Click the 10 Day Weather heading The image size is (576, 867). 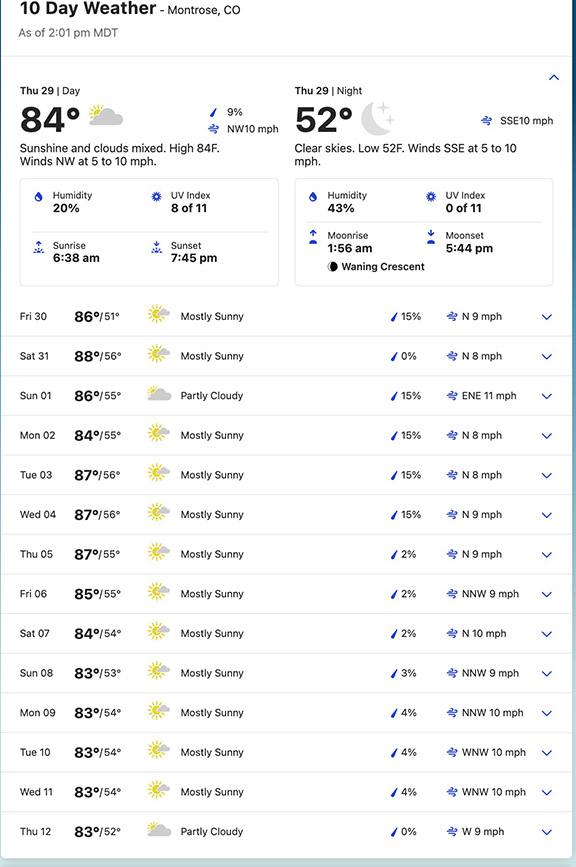click(88, 8)
